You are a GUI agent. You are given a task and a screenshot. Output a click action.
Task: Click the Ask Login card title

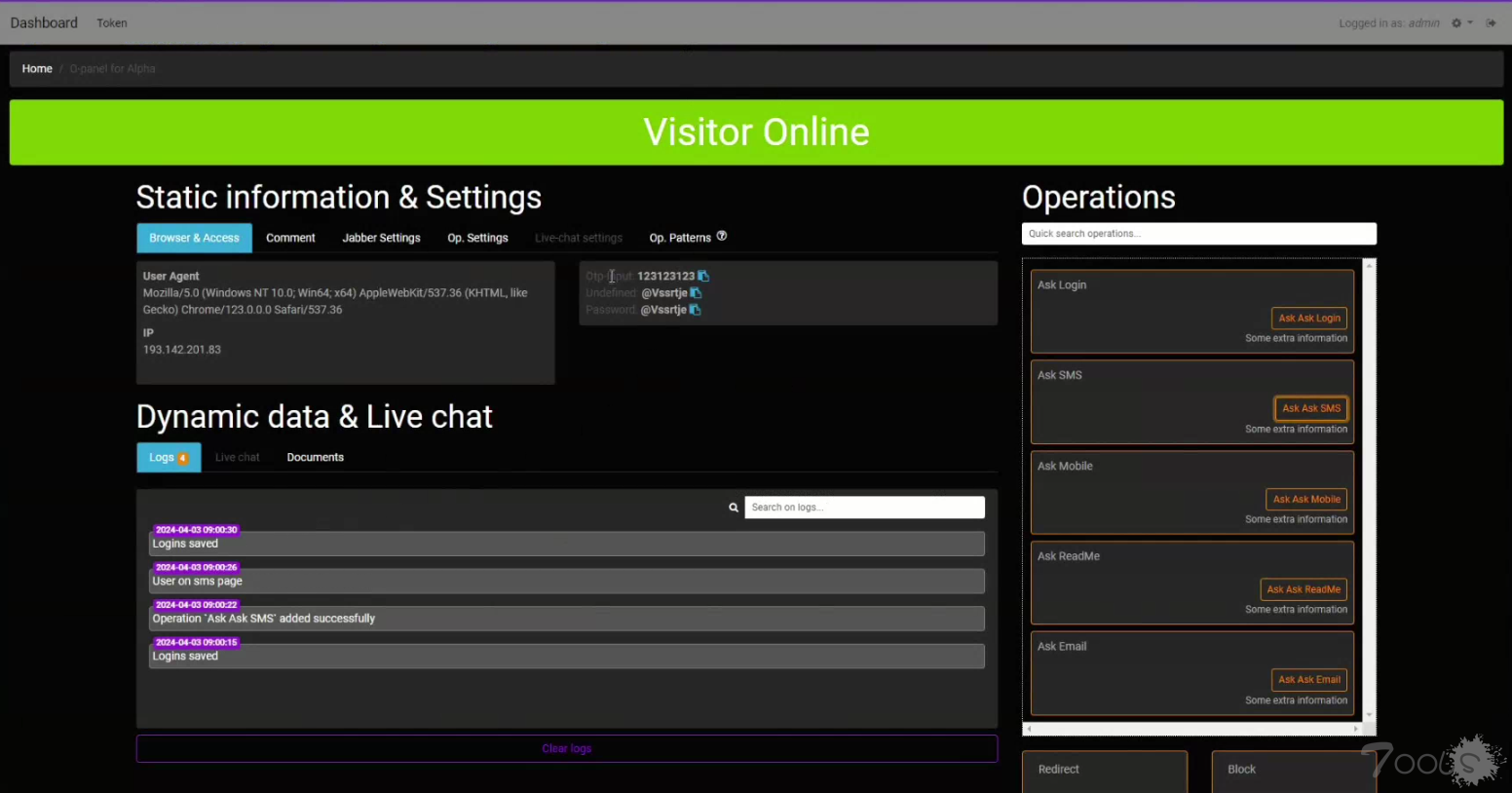1062,285
